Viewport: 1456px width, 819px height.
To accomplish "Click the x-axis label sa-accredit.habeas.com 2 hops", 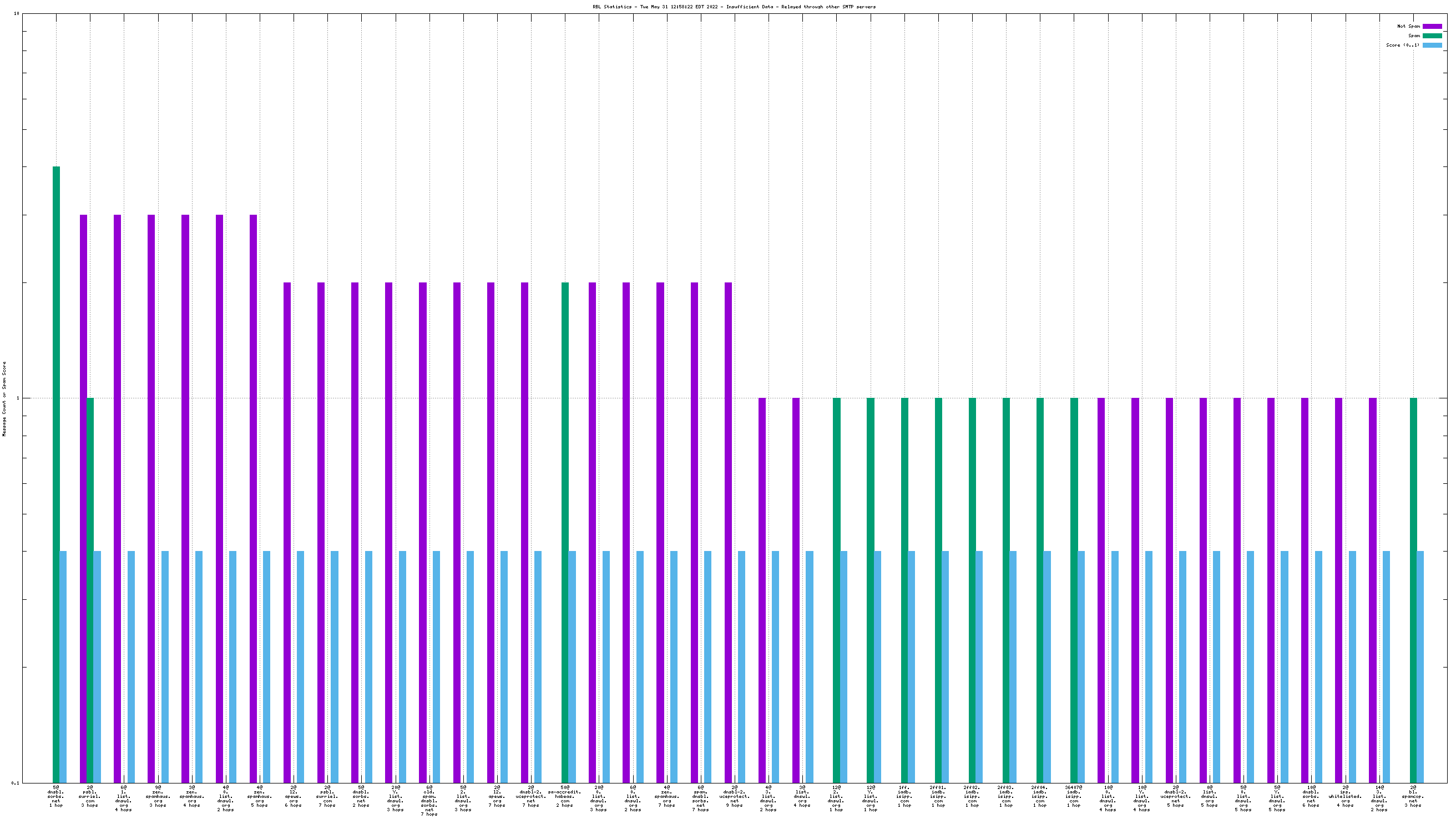I will point(565,796).
